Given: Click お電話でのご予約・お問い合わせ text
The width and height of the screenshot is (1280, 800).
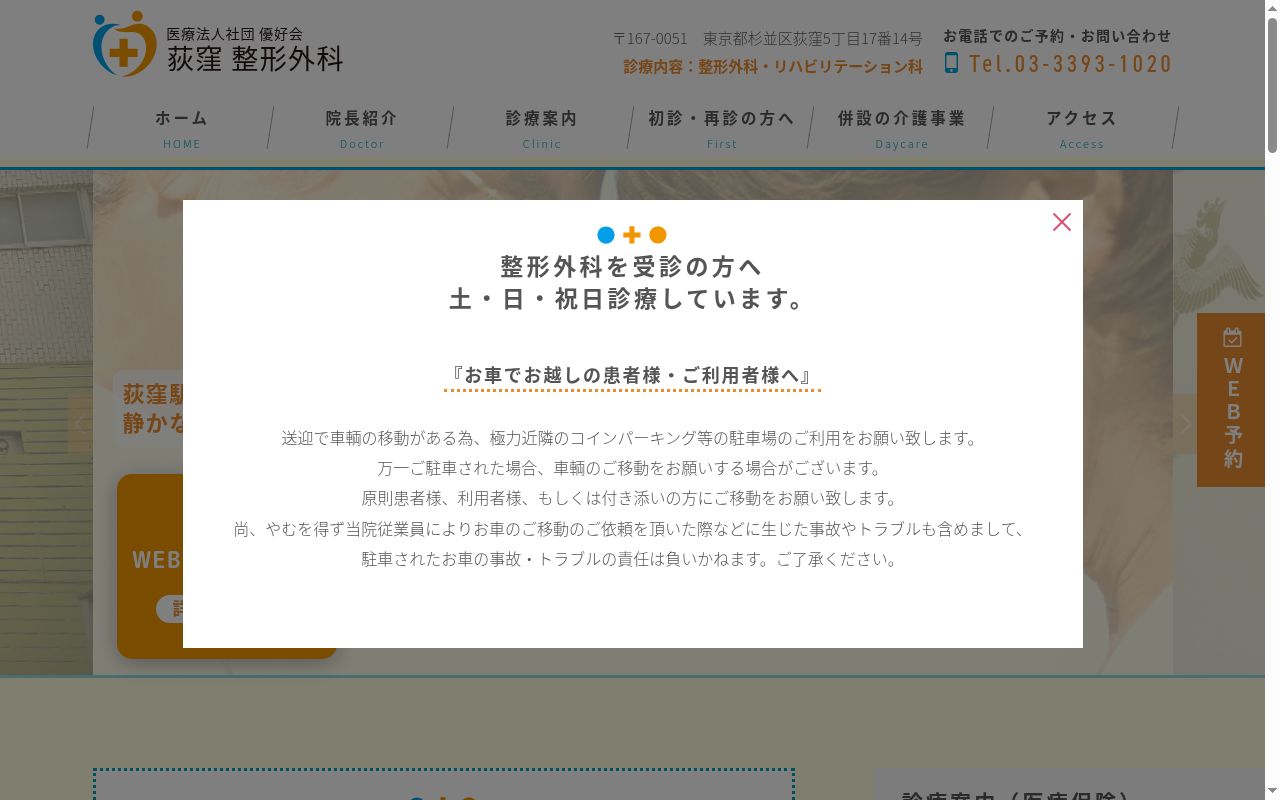Looking at the screenshot, I should [1057, 36].
